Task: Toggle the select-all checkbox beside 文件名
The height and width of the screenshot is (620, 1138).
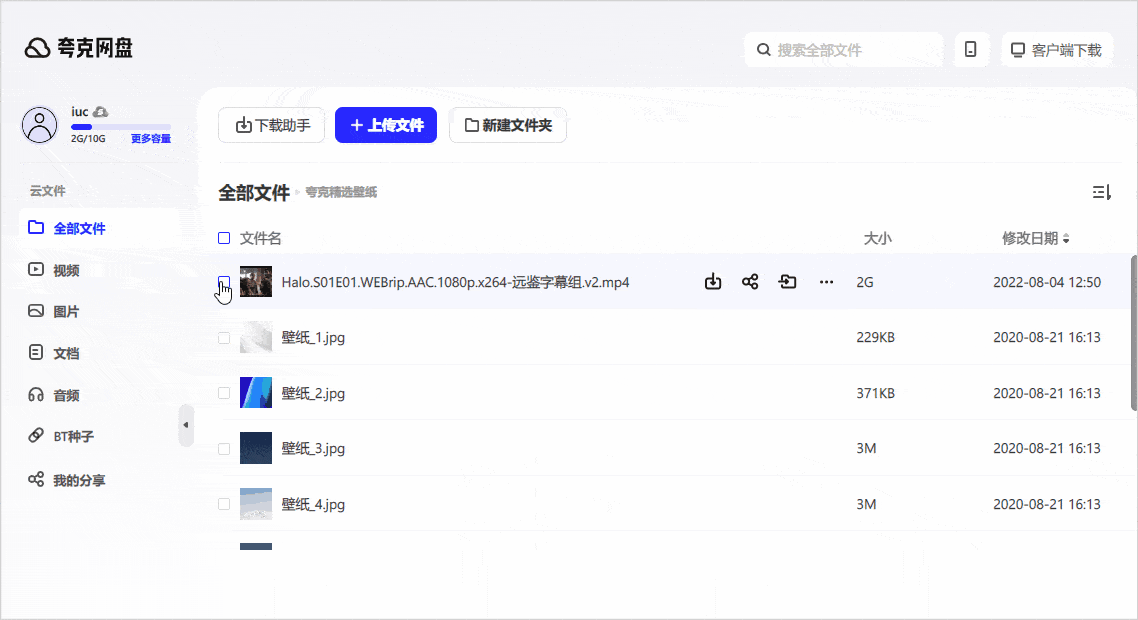Action: coord(224,238)
